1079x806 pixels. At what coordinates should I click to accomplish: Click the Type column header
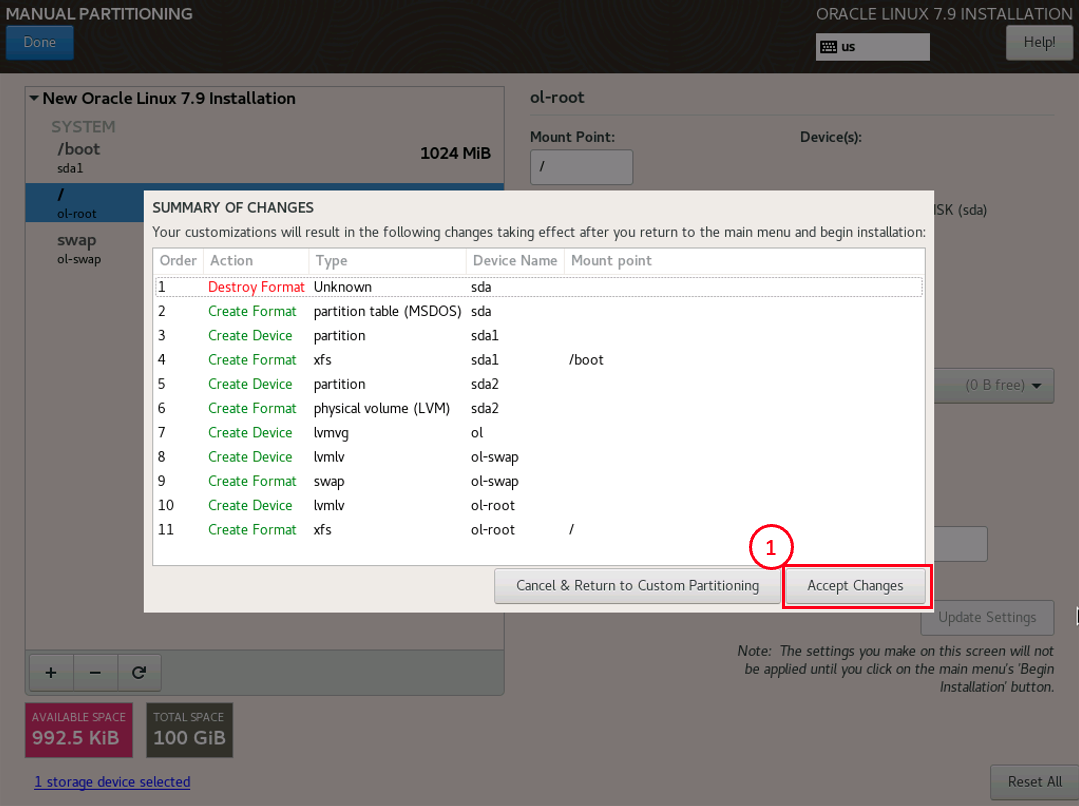(387, 261)
